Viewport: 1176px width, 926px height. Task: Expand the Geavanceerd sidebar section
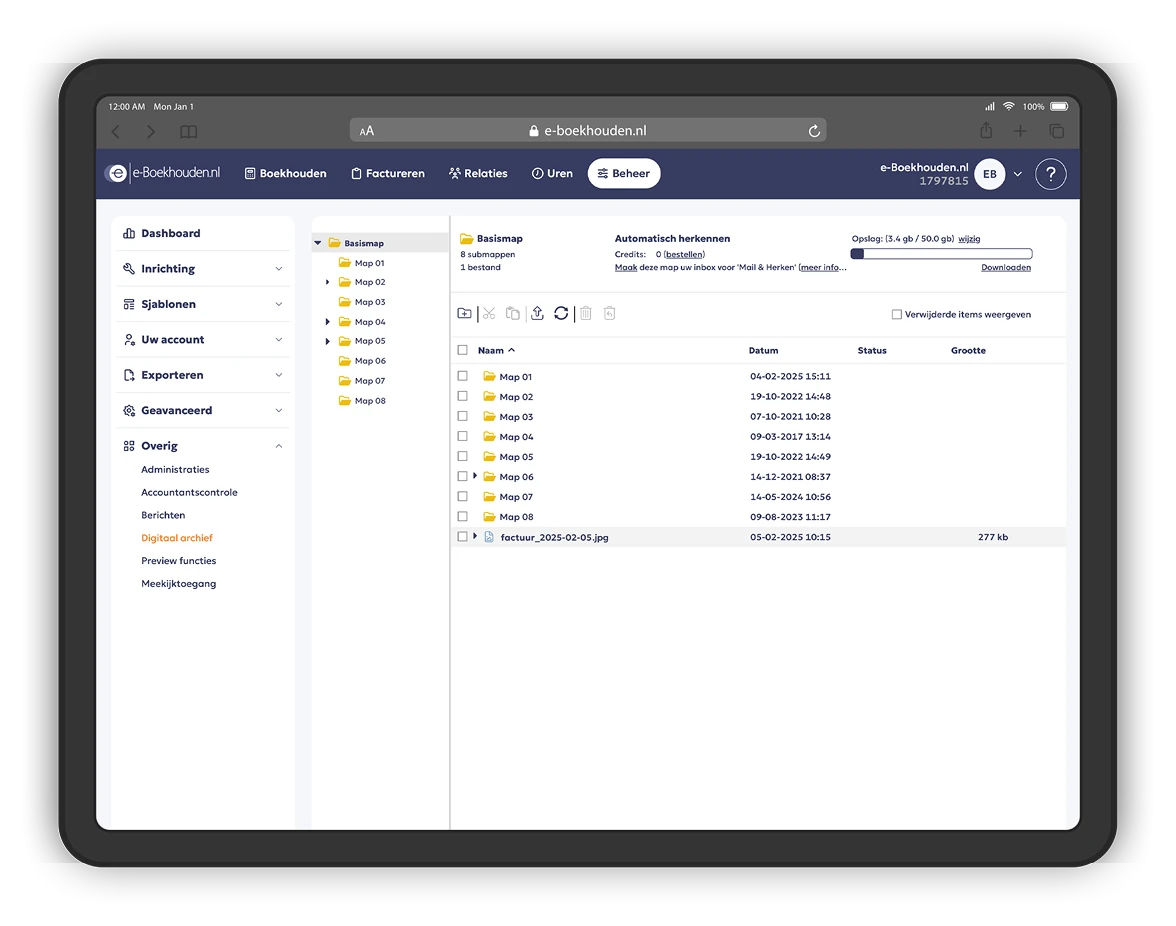coord(202,410)
